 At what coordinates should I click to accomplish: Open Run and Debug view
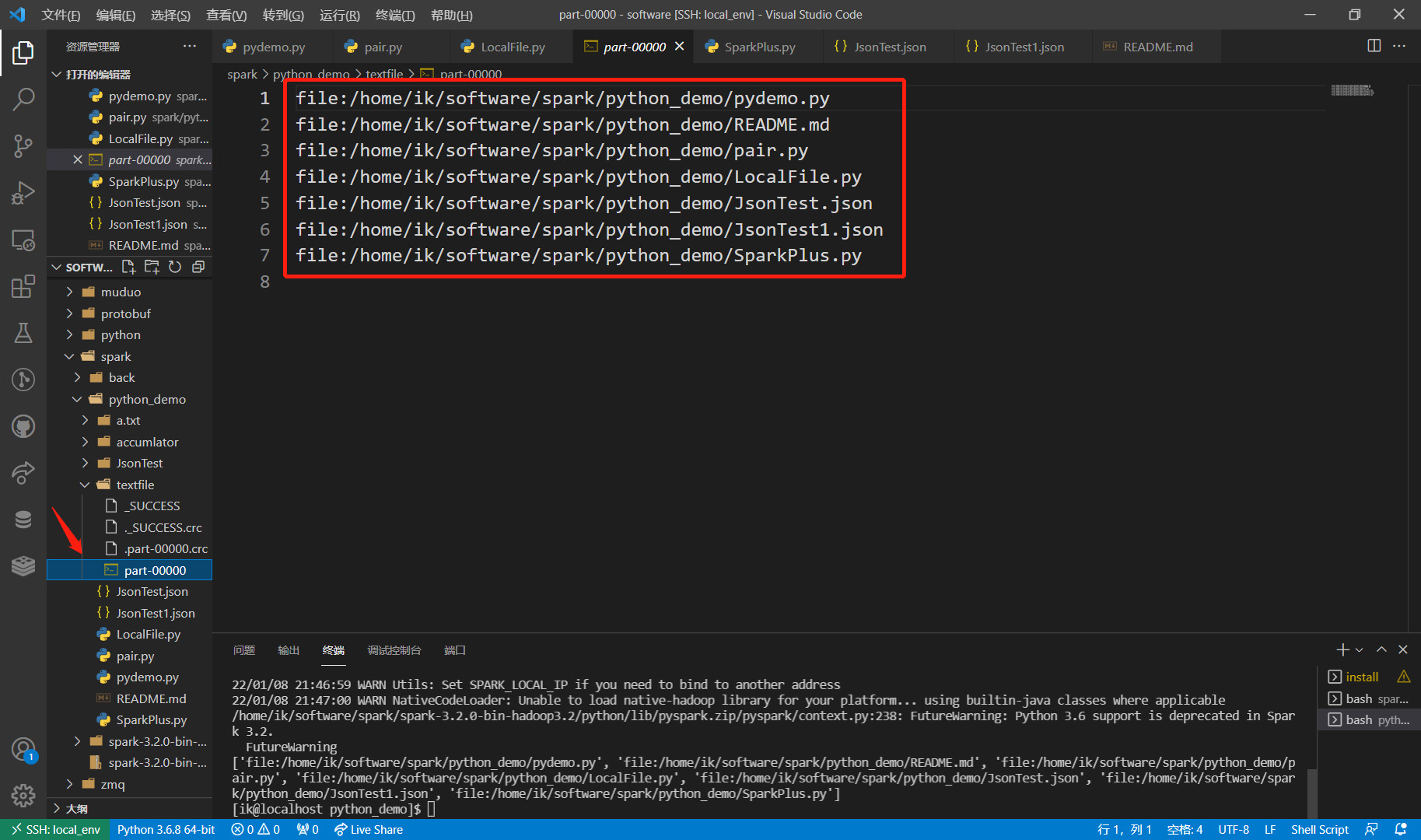23,192
